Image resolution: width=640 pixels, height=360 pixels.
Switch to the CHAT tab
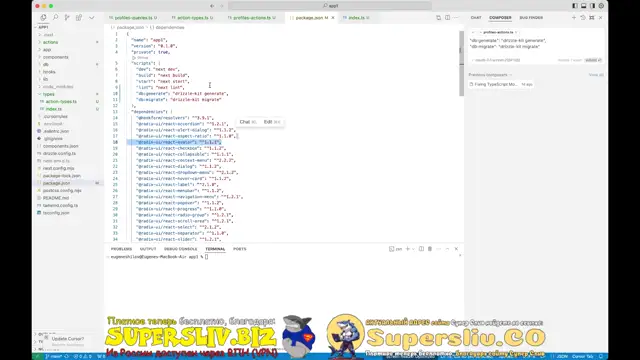pyautogui.click(x=476, y=18)
